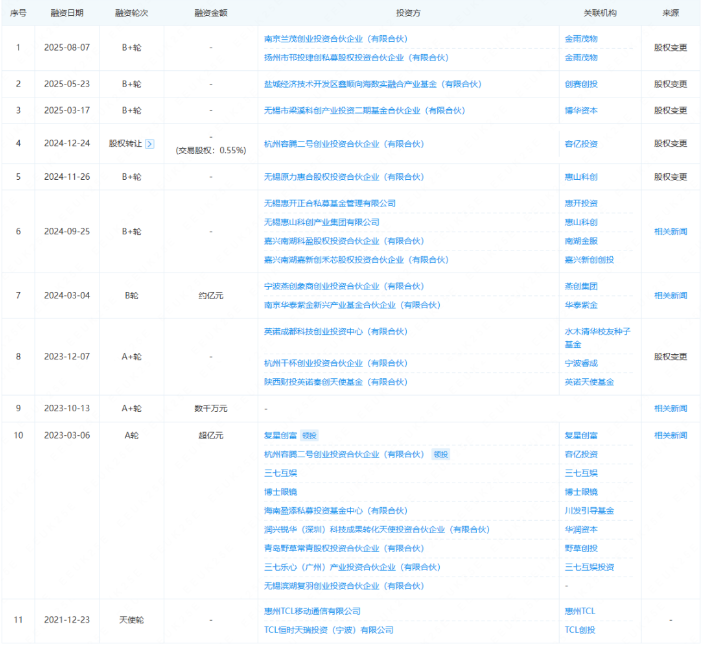The height and width of the screenshot is (656, 703).
Task: Open related institution TCL创投
Action: pos(580,630)
